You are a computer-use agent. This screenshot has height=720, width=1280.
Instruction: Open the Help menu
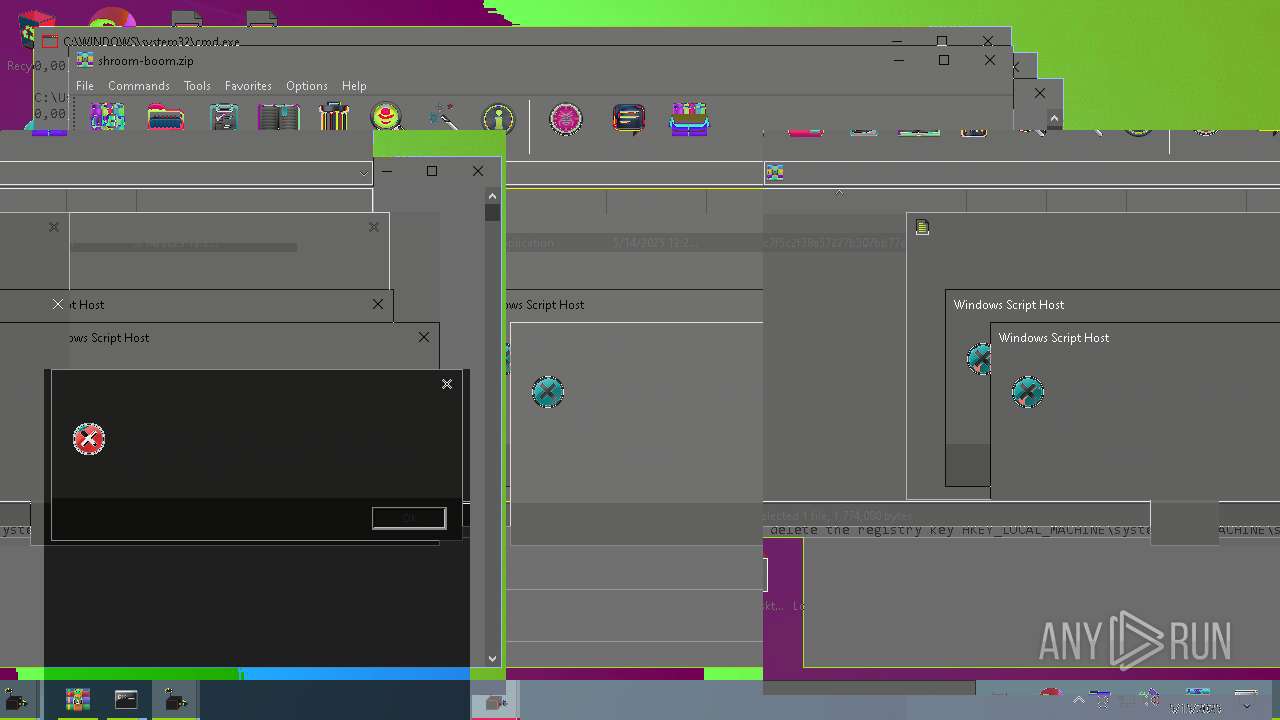coord(354,86)
